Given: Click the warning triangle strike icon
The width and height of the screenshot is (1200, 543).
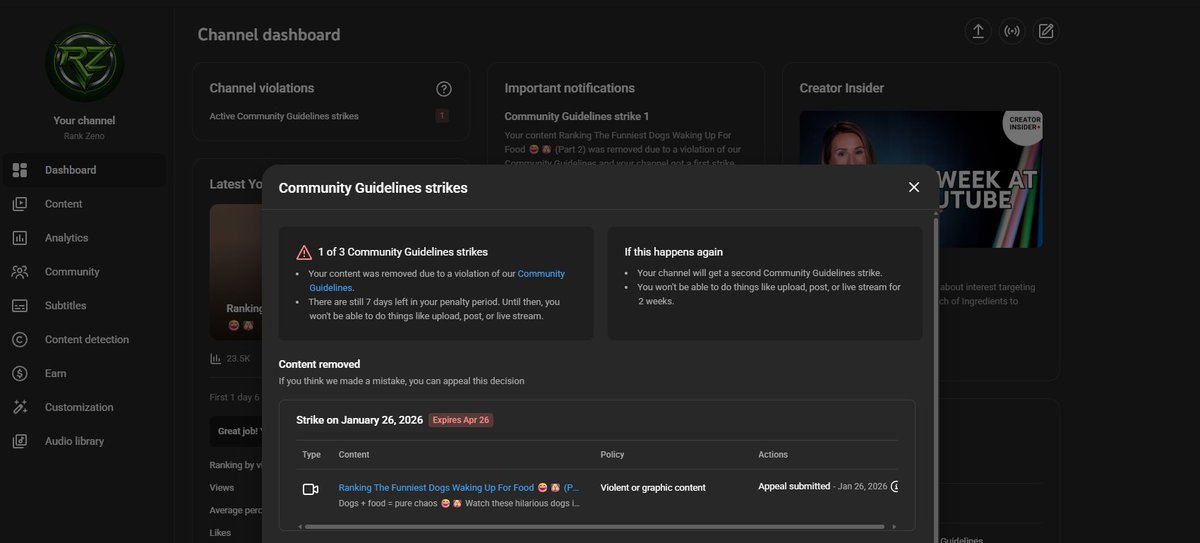Looking at the screenshot, I should [x=304, y=253].
